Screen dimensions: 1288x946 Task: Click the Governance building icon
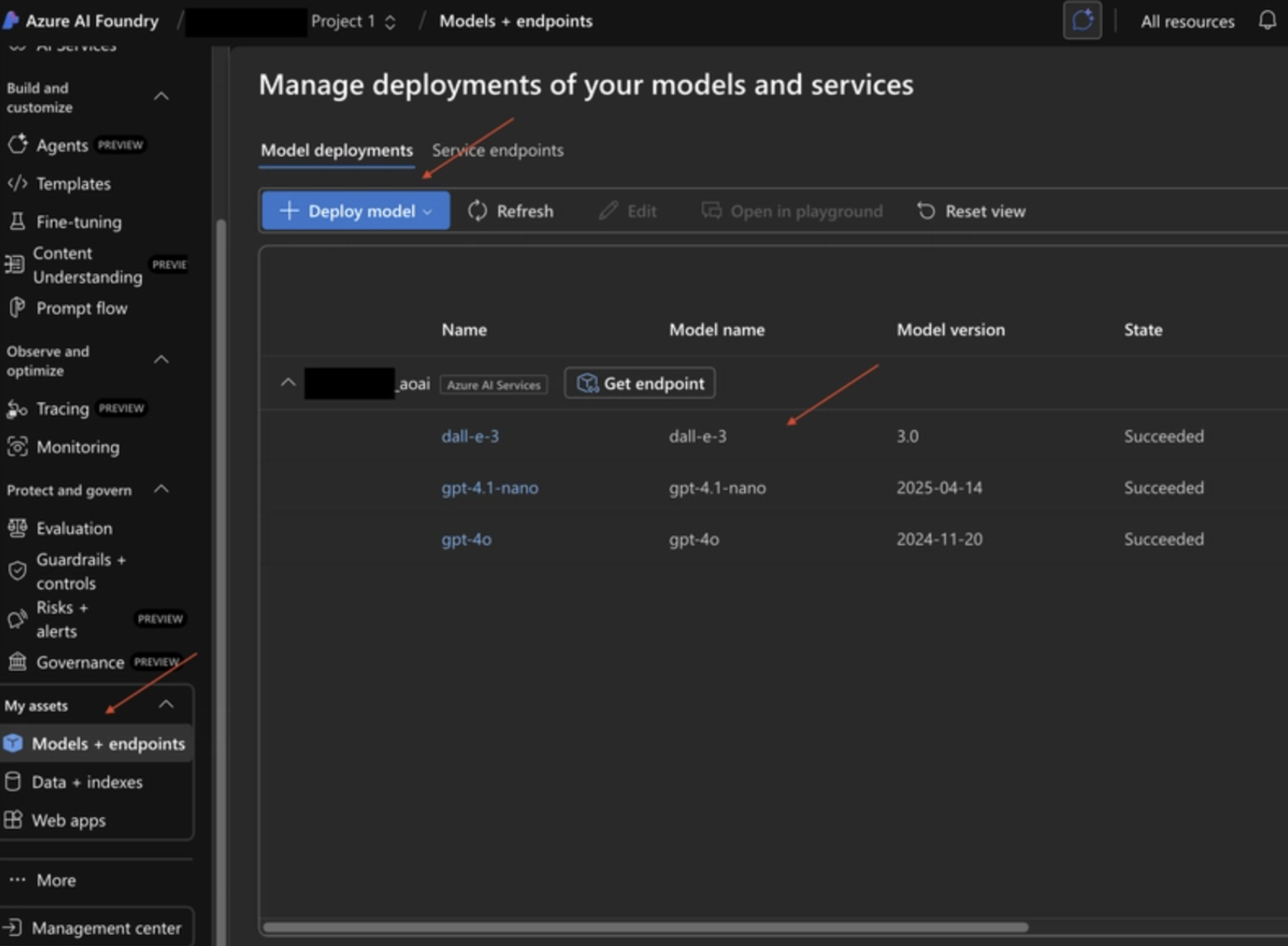coord(17,662)
